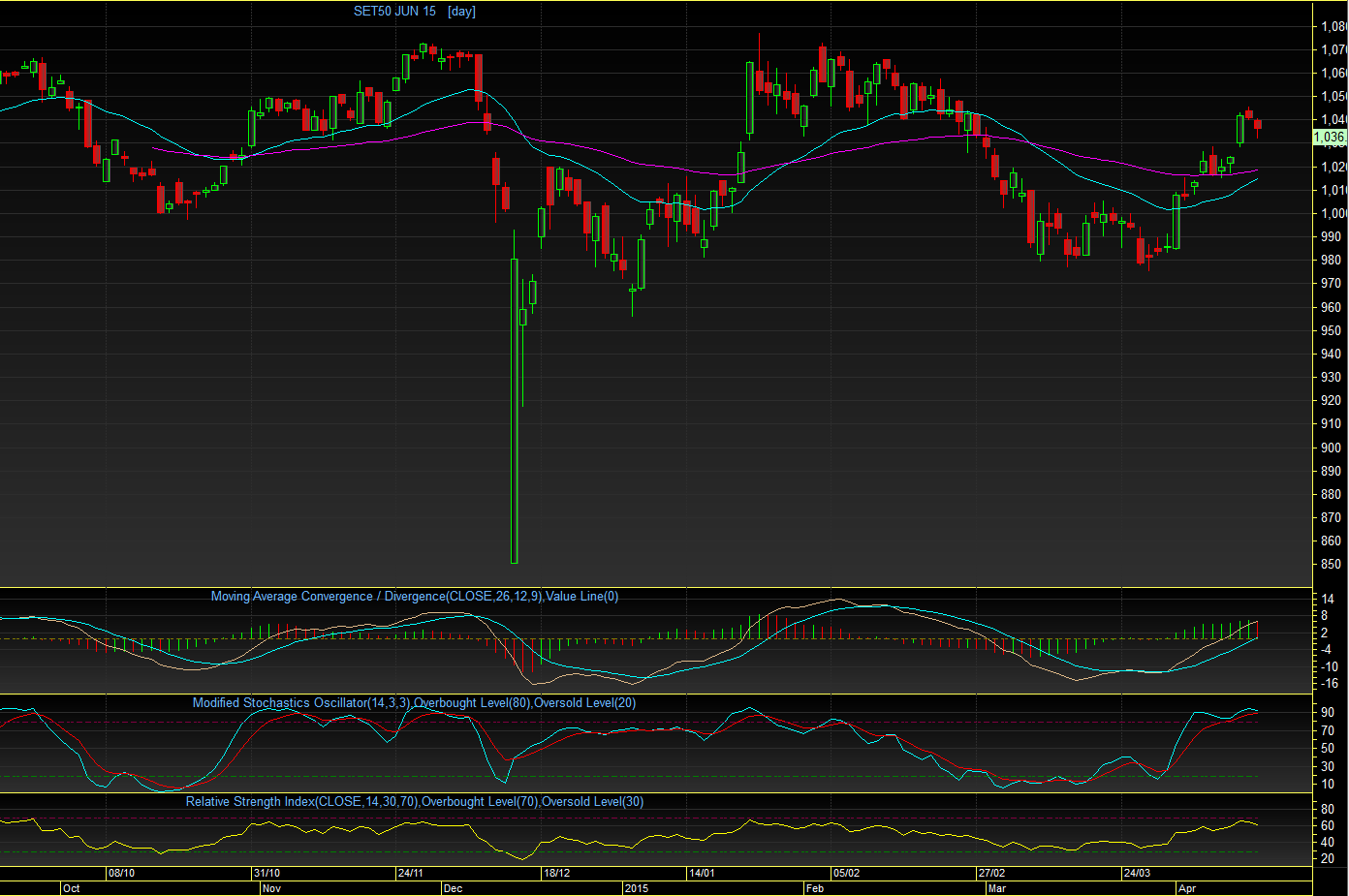Click the 900 price axis label
1349x896 pixels.
click(1331, 448)
